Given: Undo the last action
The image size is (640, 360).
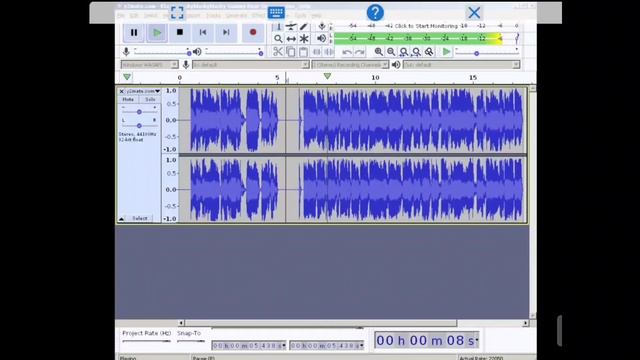Looking at the screenshot, I should pyautogui.click(x=347, y=52).
